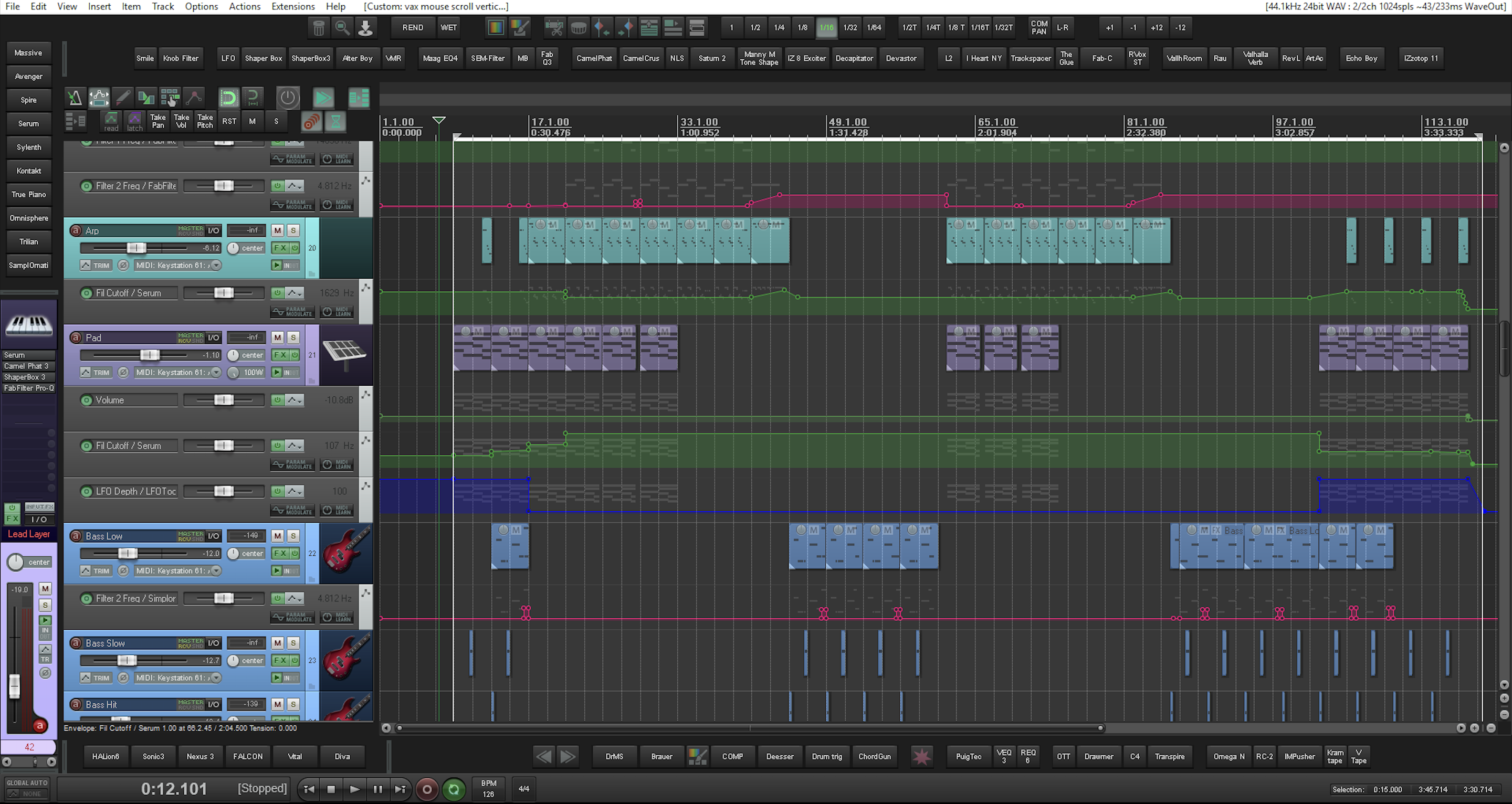Click the drum pad toolbar icon
1512x804 pixels.
click(578, 28)
